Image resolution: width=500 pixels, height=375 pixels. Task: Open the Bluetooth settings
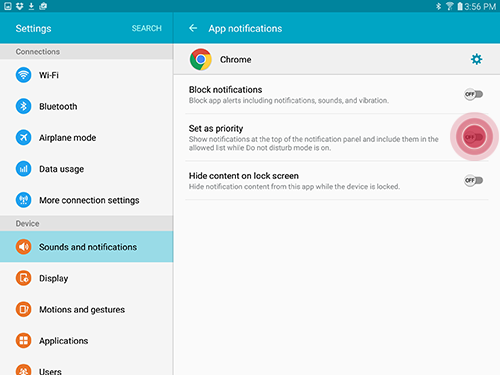[x=87, y=106]
